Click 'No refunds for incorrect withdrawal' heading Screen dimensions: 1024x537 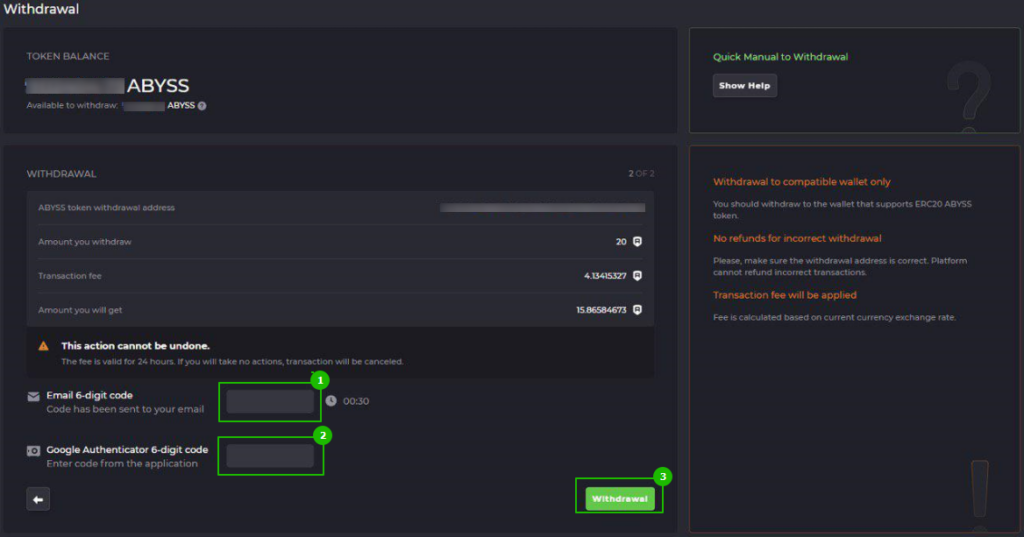[x=797, y=238]
